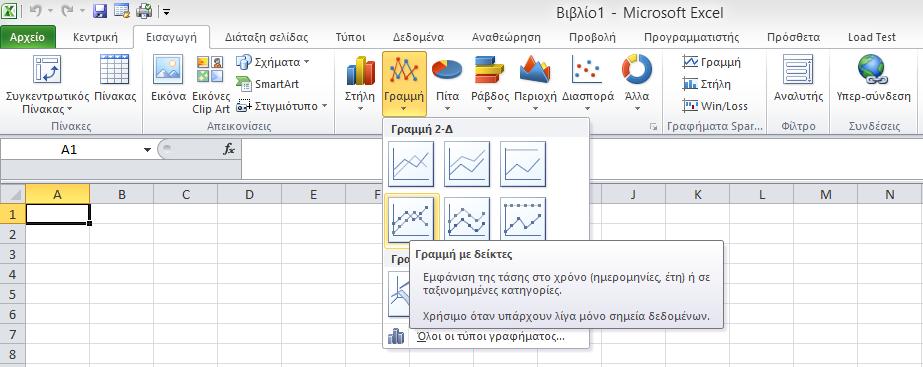The height and width of the screenshot is (367, 923).
Task: Select column K header
Action: tap(698, 194)
